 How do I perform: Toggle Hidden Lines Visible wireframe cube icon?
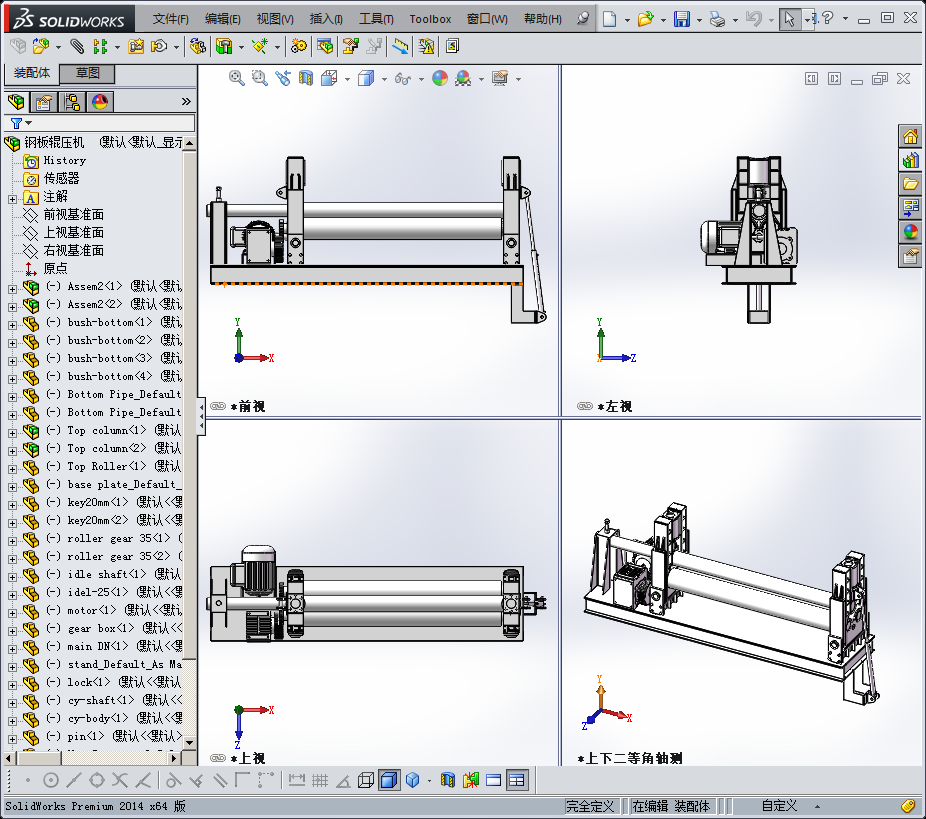(366, 780)
